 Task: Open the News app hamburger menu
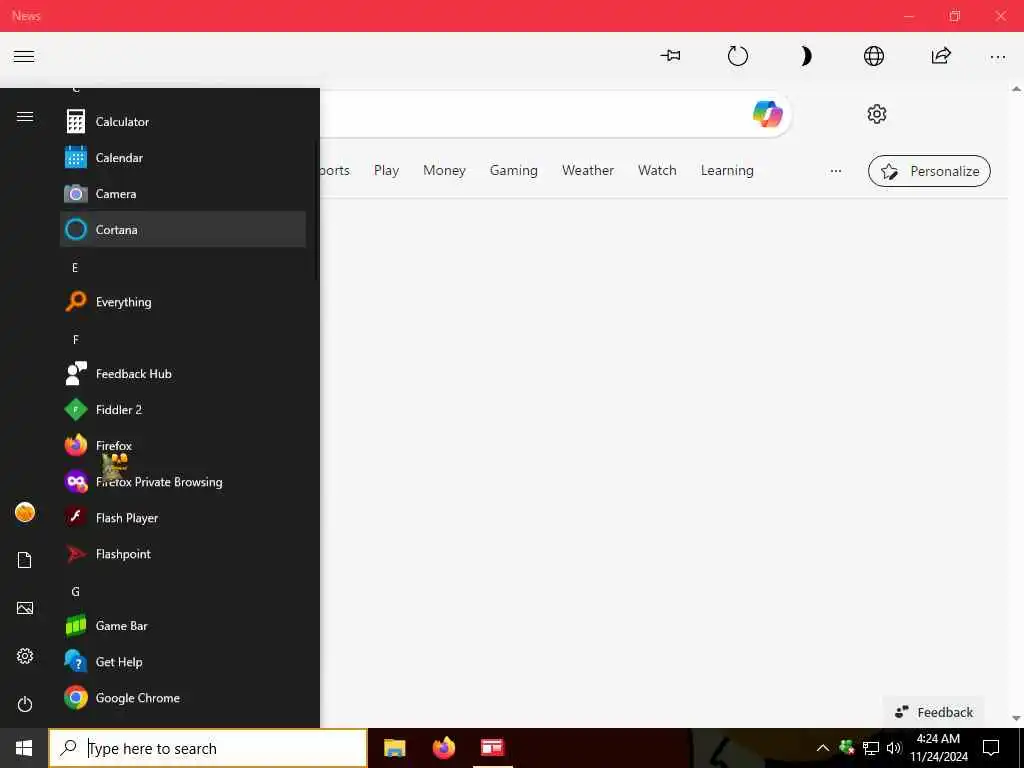(24, 56)
